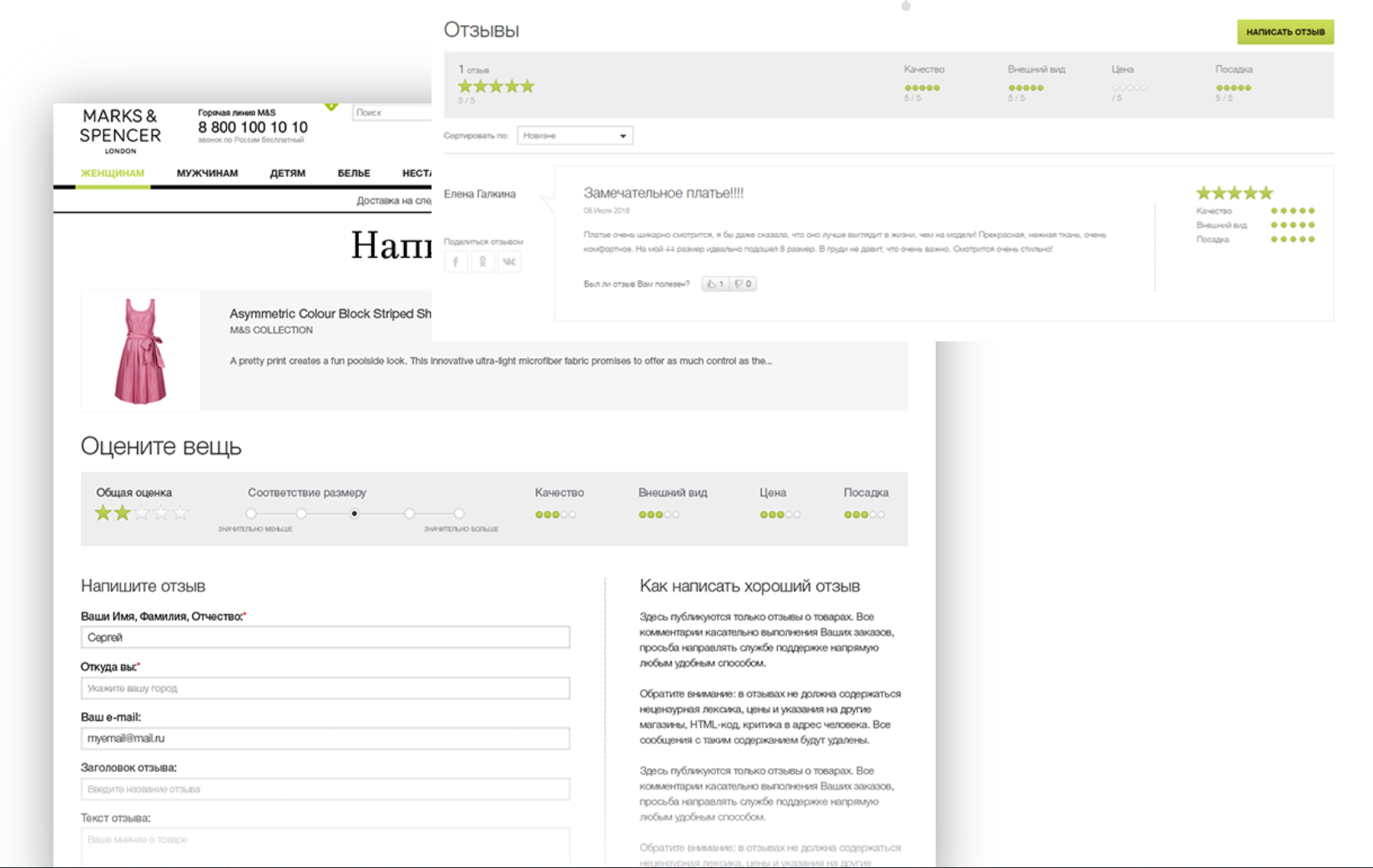Share review via Odnoklassniki icon
Image resolution: width=1373 pixels, height=868 pixels.
(482, 262)
